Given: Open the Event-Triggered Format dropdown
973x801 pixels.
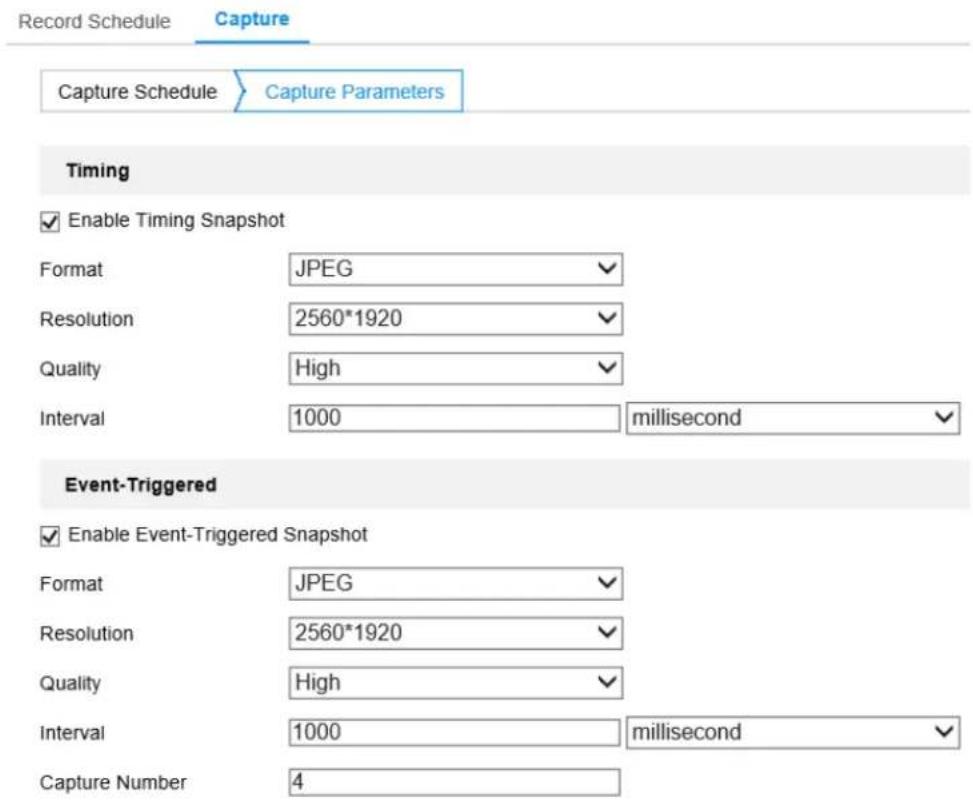Looking at the screenshot, I should pos(455,583).
